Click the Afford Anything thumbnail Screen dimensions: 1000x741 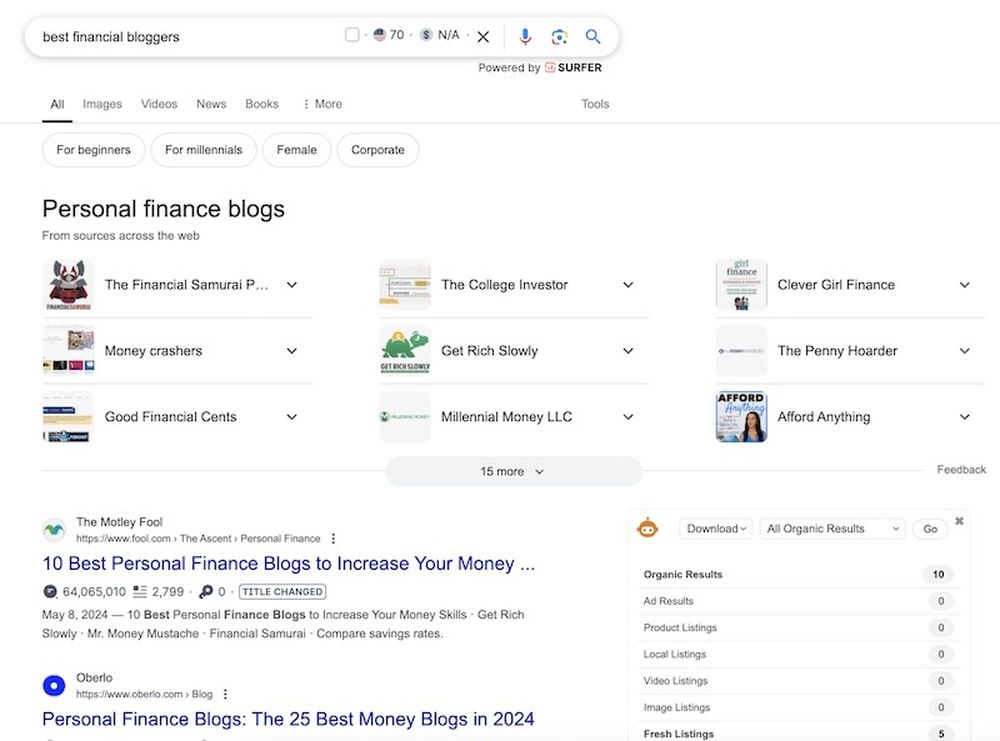742,417
